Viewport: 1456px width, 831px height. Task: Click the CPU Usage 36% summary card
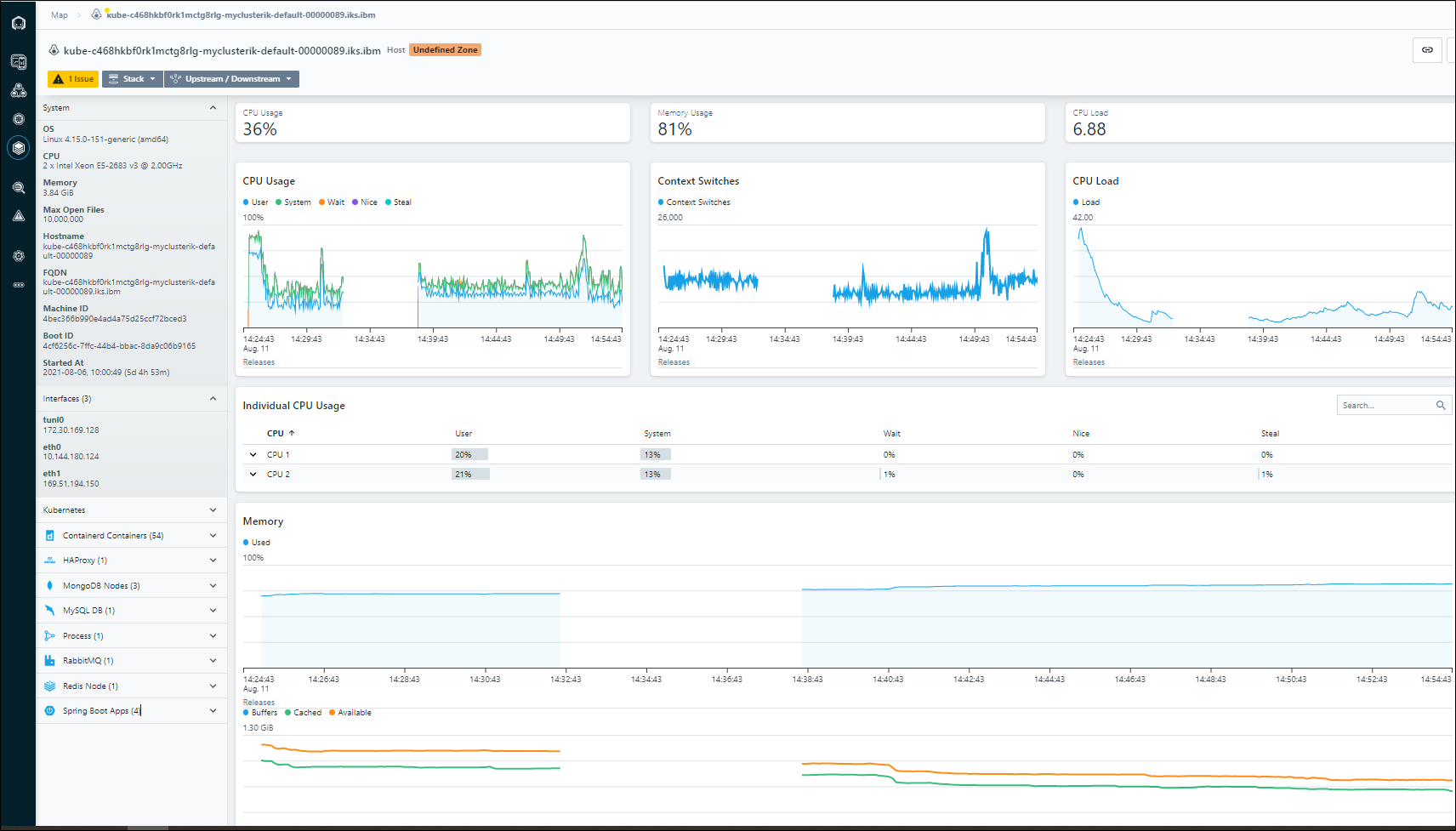point(432,122)
